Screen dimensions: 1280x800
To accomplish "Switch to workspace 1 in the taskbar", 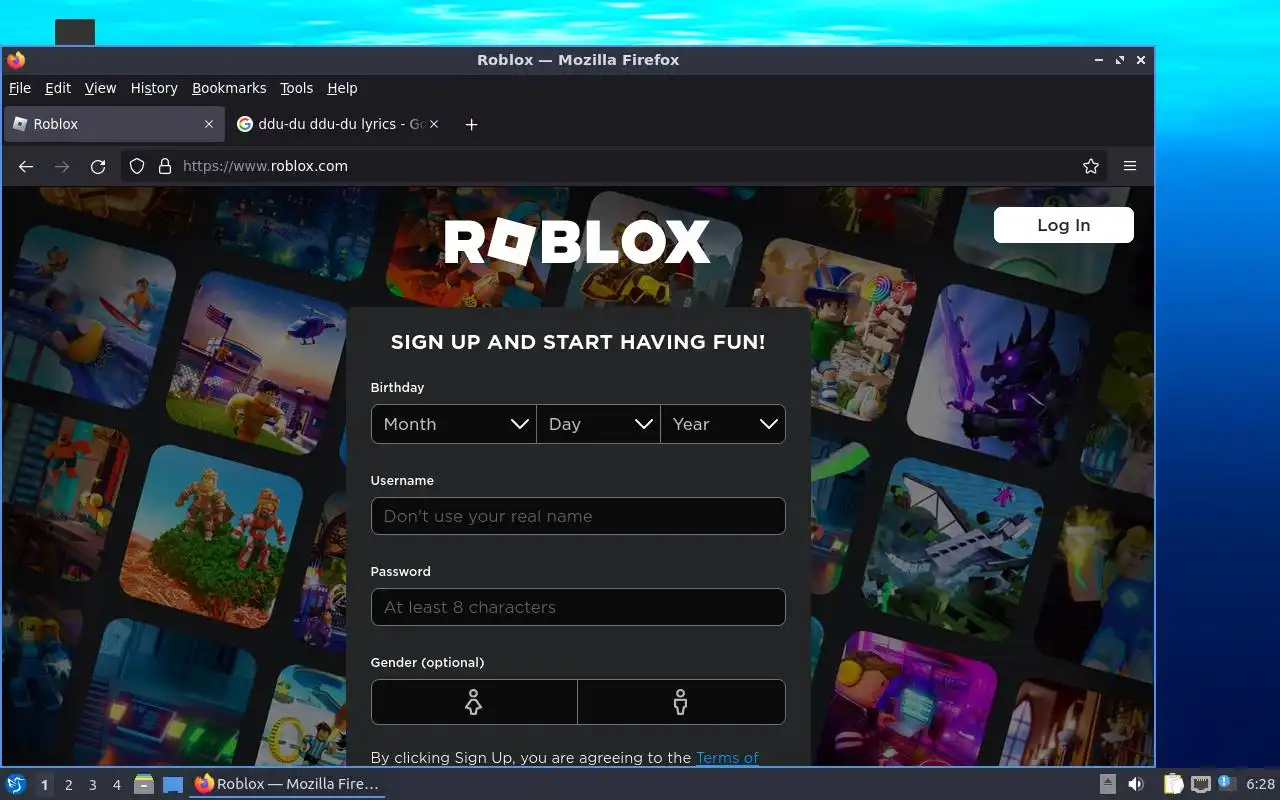I will tap(44, 785).
